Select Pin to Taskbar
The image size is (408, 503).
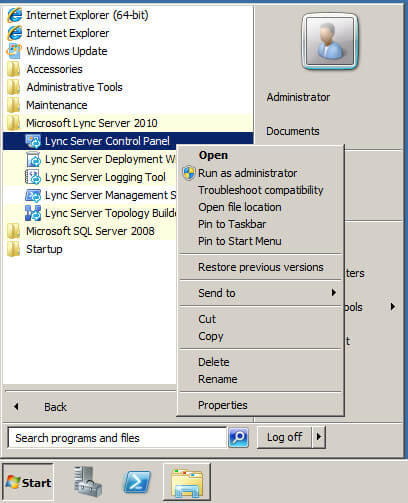pyautogui.click(x=232, y=224)
